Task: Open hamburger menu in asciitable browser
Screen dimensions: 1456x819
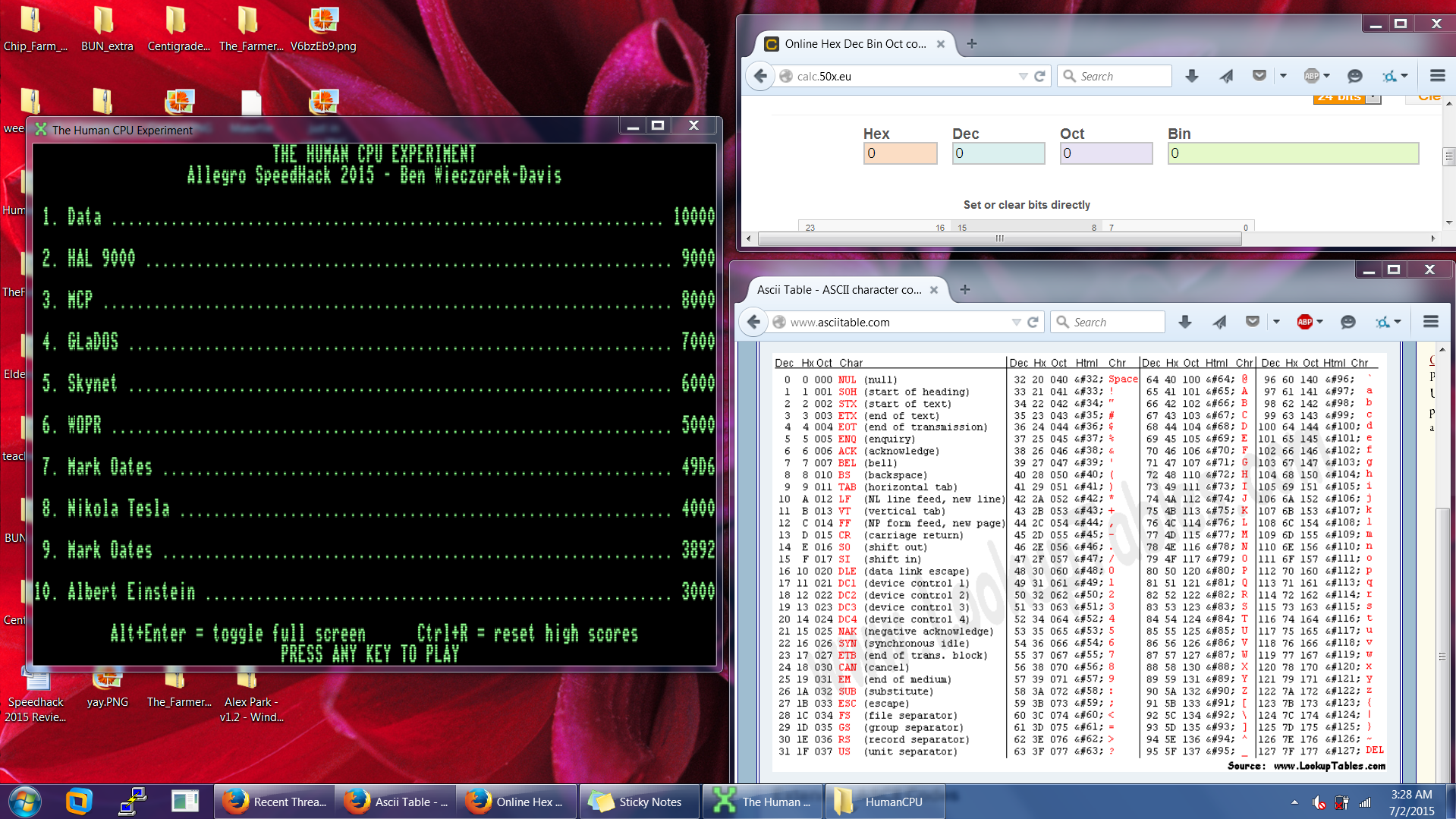Action: 1431,322
